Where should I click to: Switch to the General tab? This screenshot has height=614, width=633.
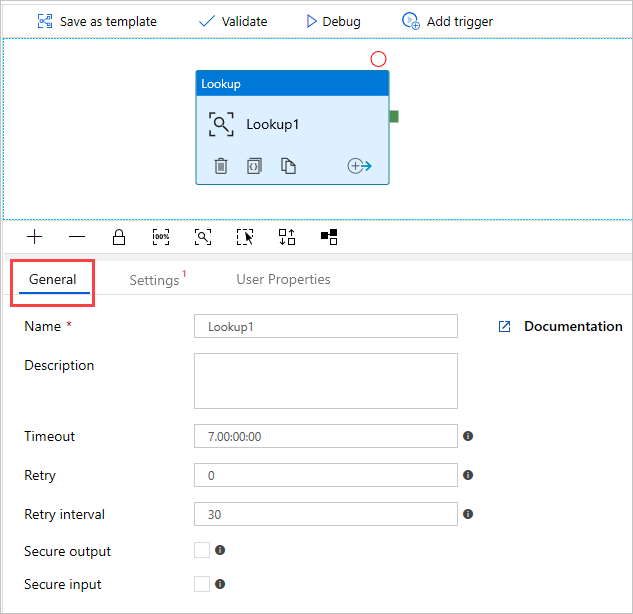[52, 279]
